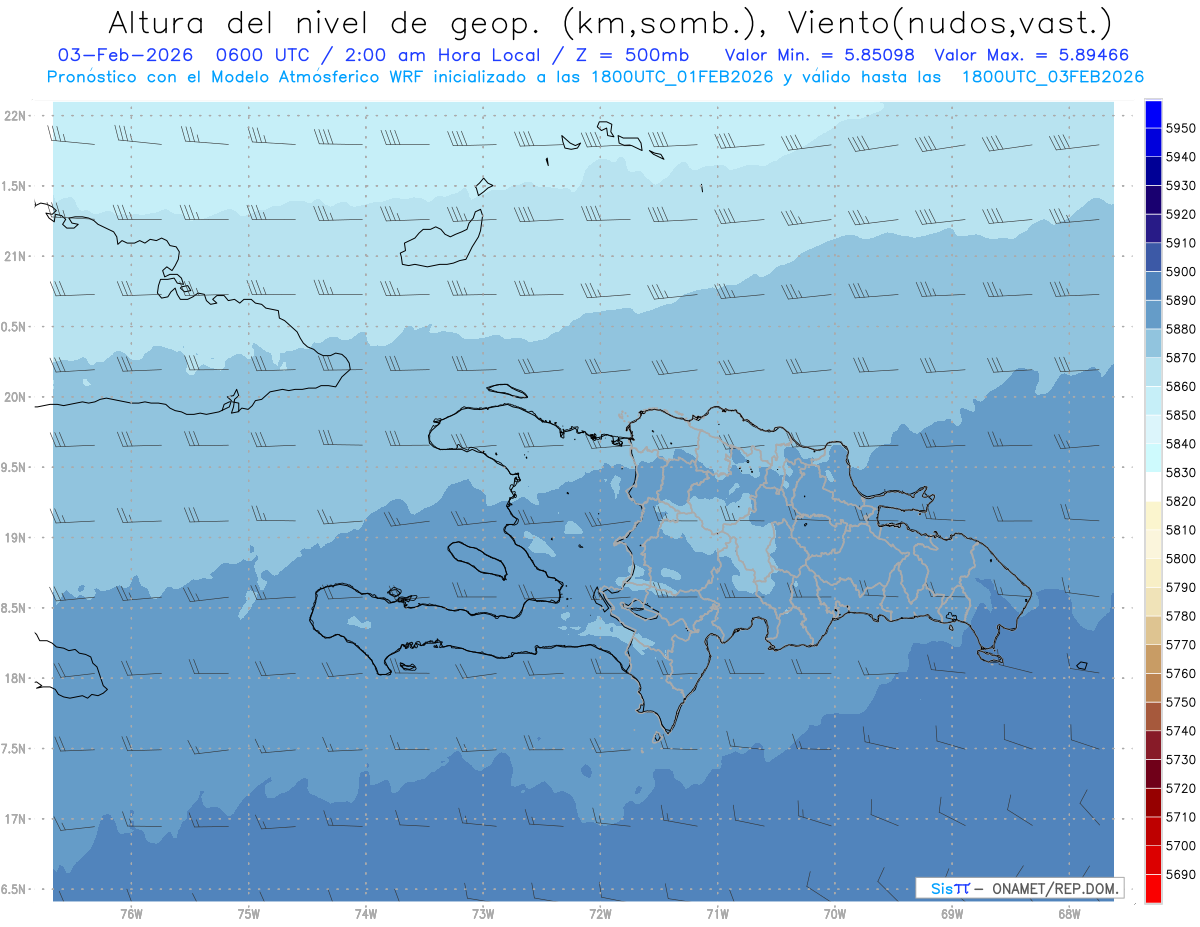The height and width of the screenshot is (927, 1200).
Task: Click the 'ONAMET/REP.DOM.' credit label
Action: click(x=1054, y=889)
